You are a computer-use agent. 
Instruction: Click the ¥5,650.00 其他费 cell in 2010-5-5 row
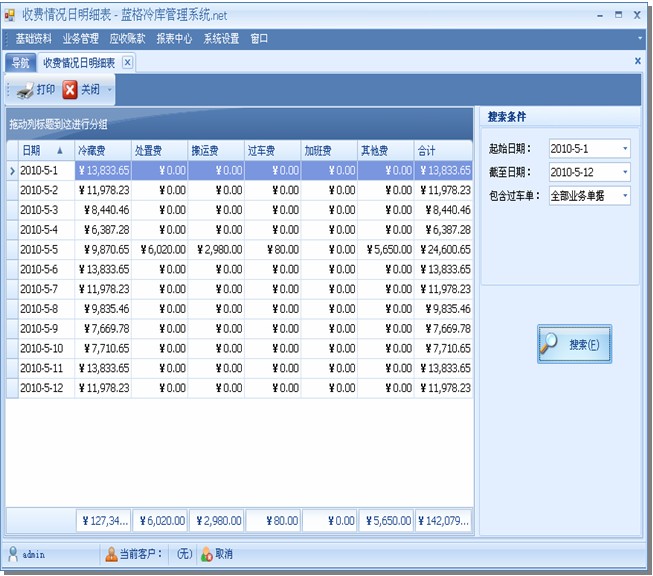click(x=386, y=249)
